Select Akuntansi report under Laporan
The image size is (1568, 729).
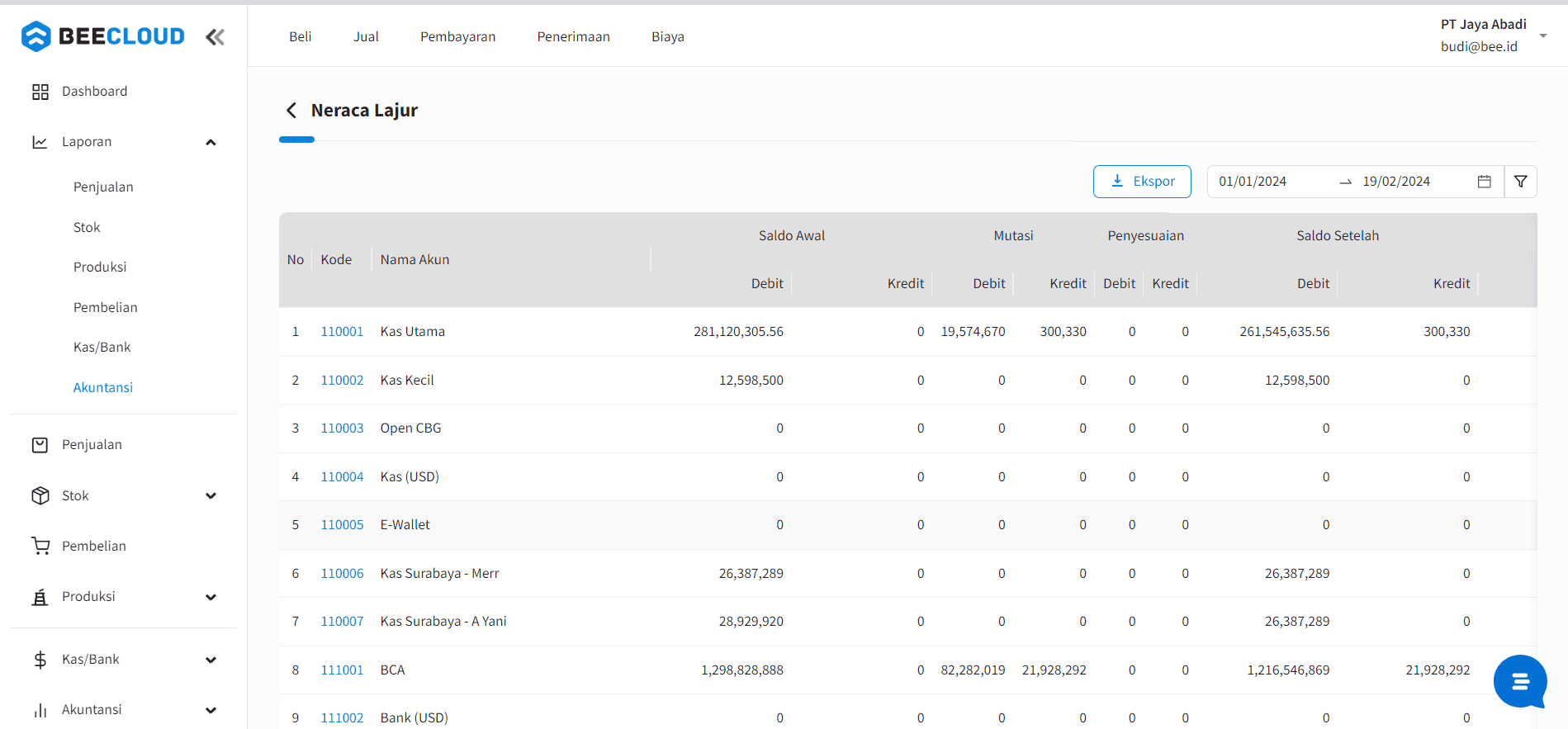pos(103,387)
